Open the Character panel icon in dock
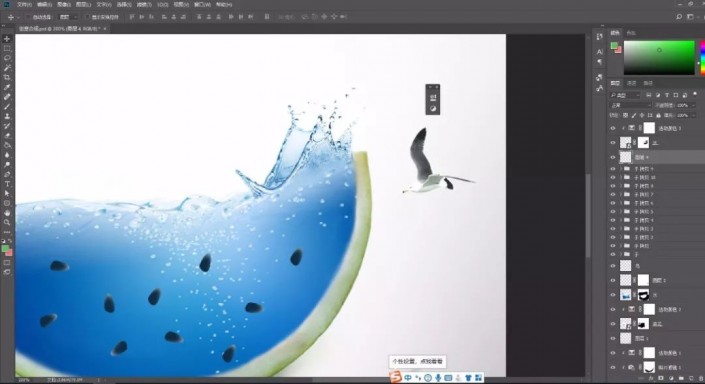The image size is (705, 384). (x=599, y=52)
